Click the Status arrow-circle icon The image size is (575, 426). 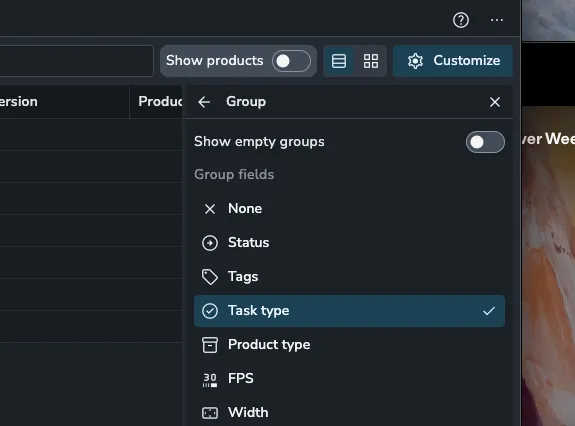[x=210, y=243]
